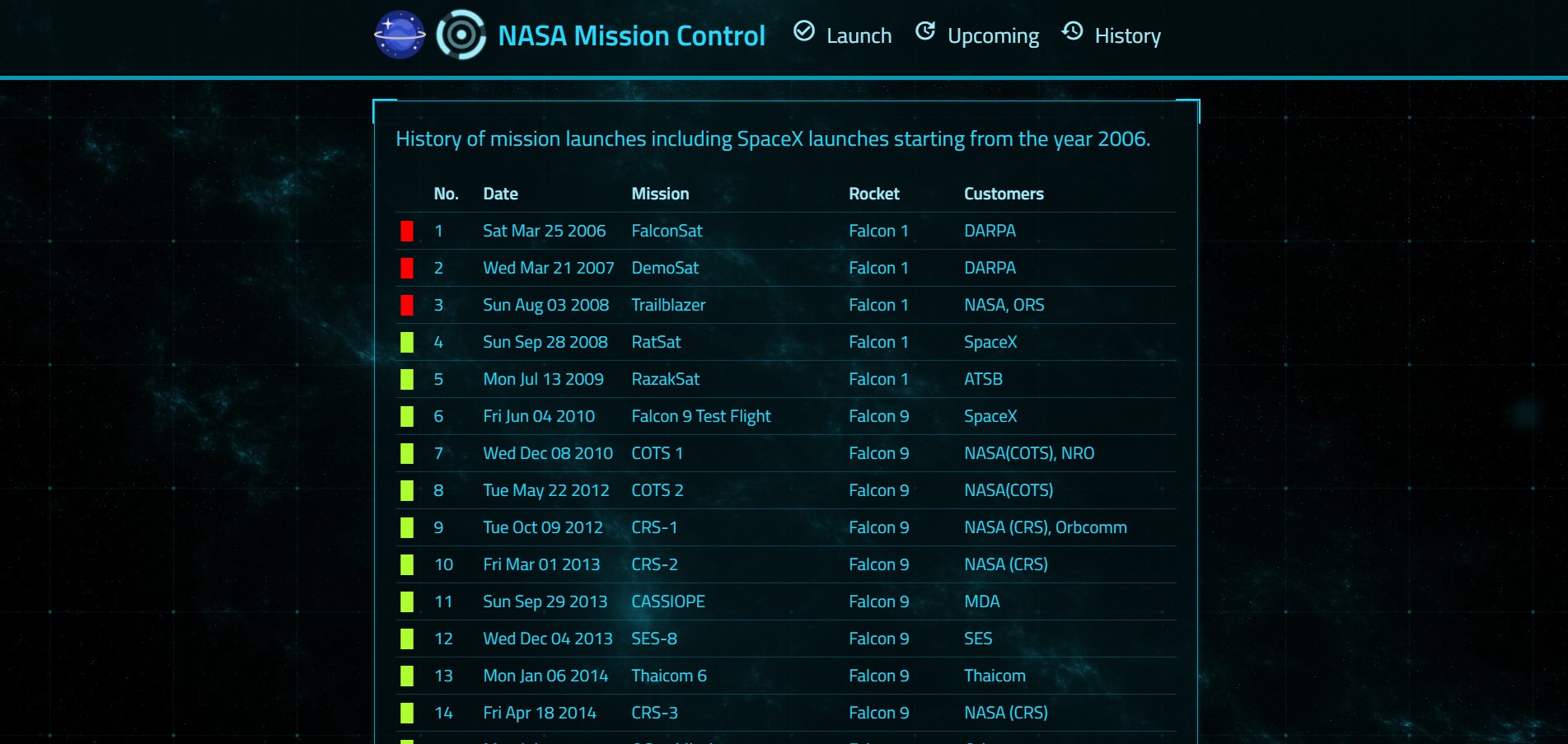
Task: Click the date Sun Sep 28 2008
Action: pos(545,342)
